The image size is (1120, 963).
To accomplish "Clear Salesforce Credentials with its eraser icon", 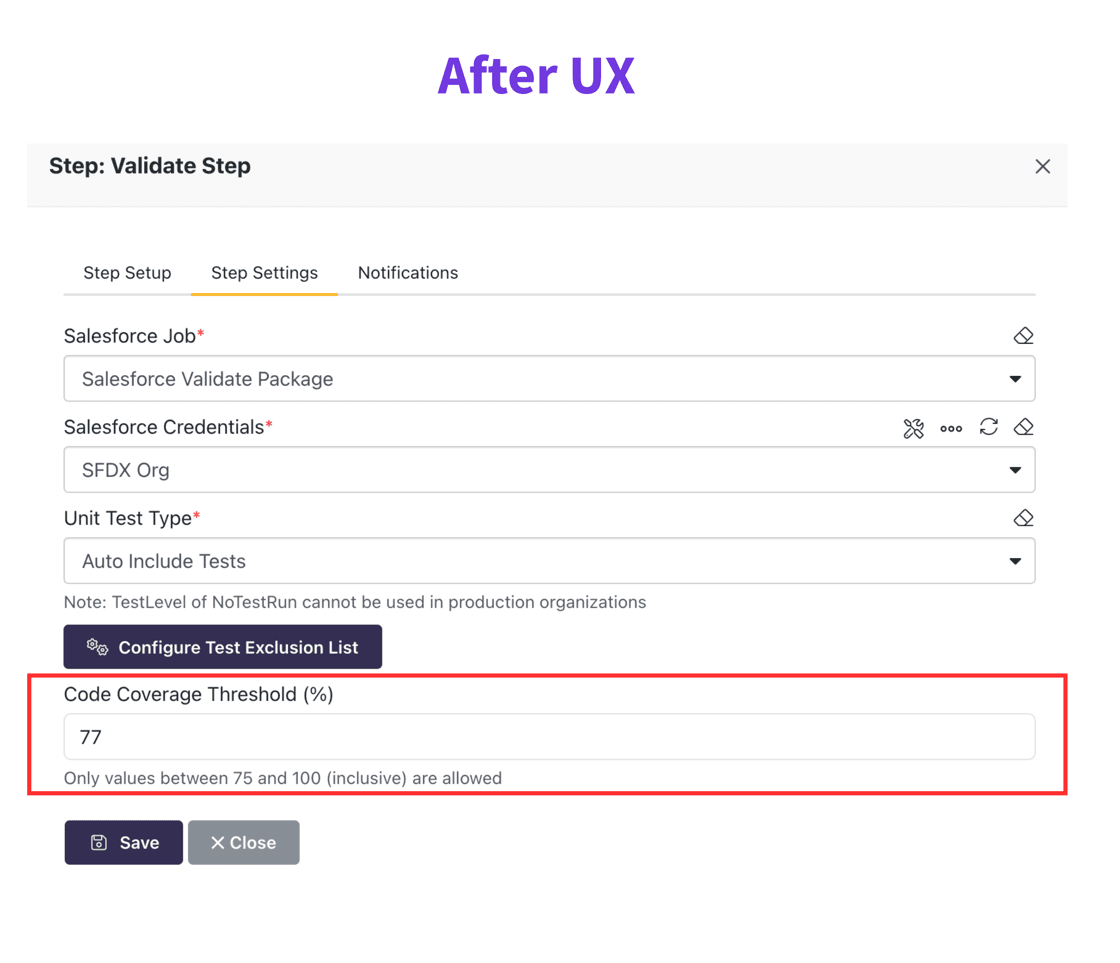I will (1023, 427).
